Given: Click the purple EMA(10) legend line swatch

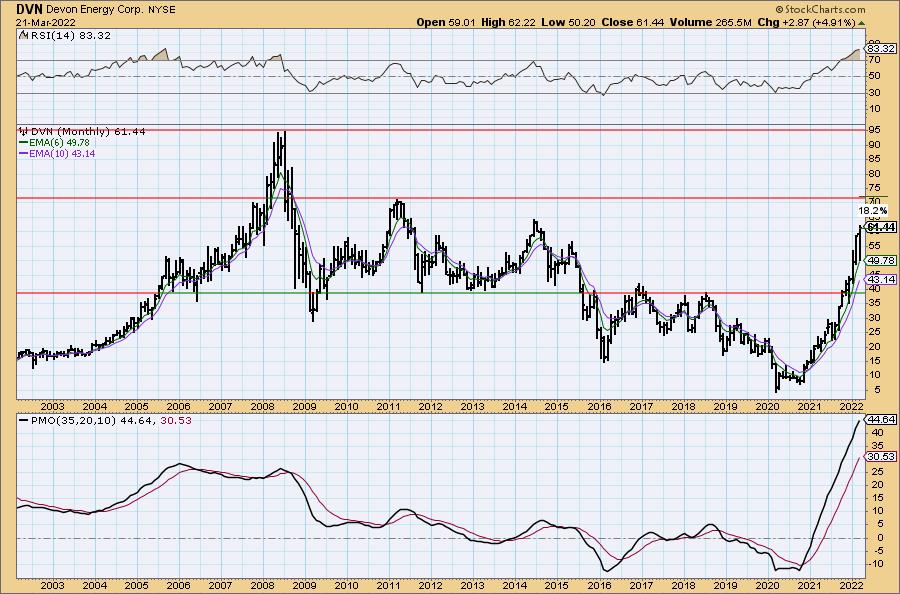Looking at the screenshot, I should [23, 154].
